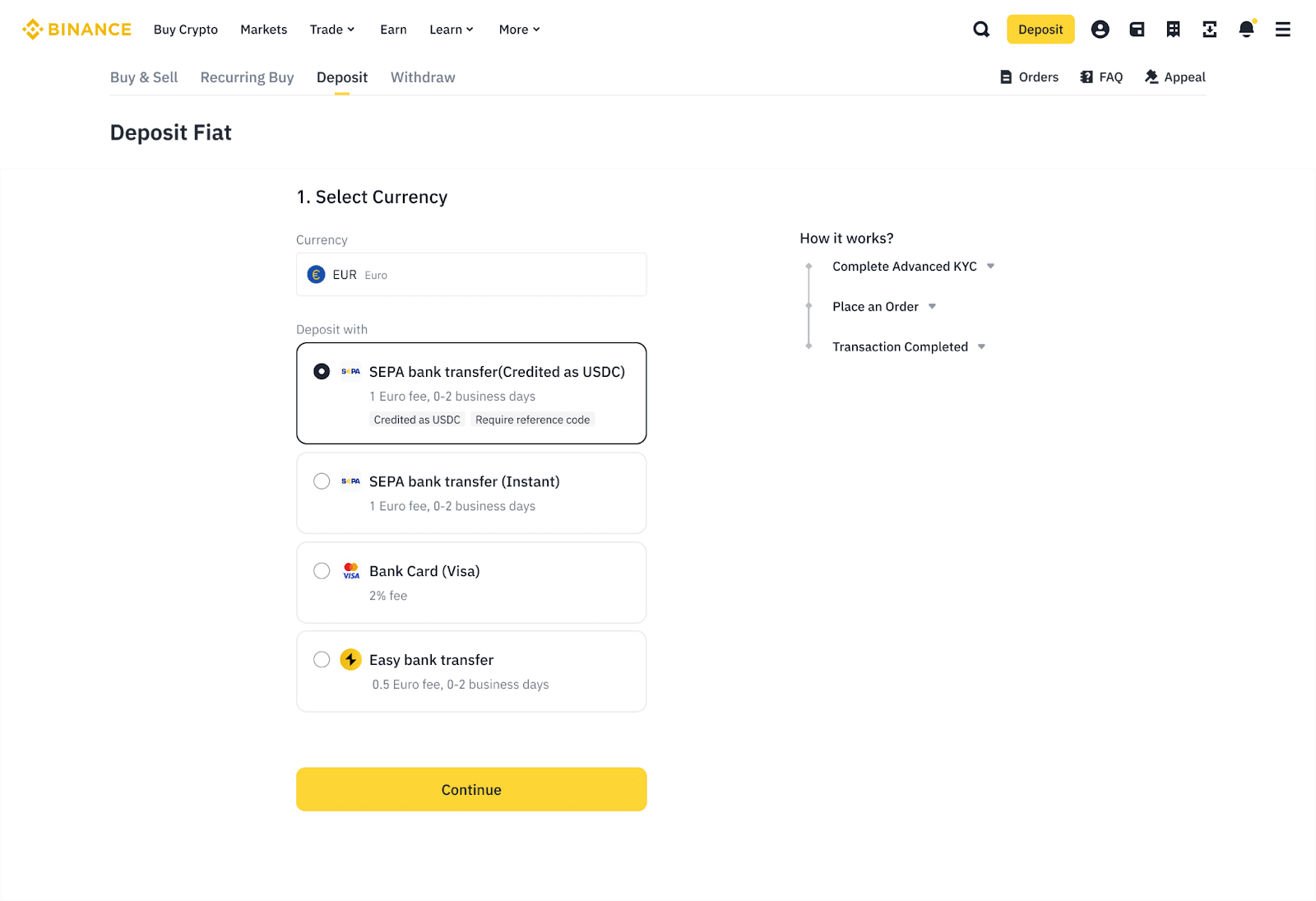
Task: Open the user profile icon
Action: (x=1100, y=30)
